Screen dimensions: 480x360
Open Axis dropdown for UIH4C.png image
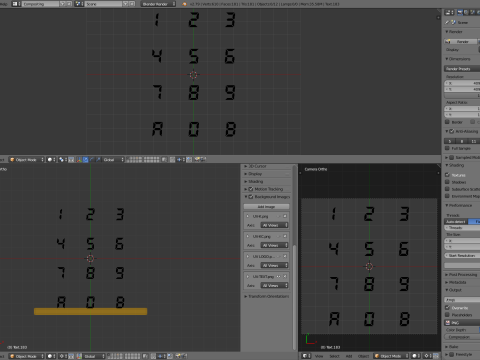[274, 245]
